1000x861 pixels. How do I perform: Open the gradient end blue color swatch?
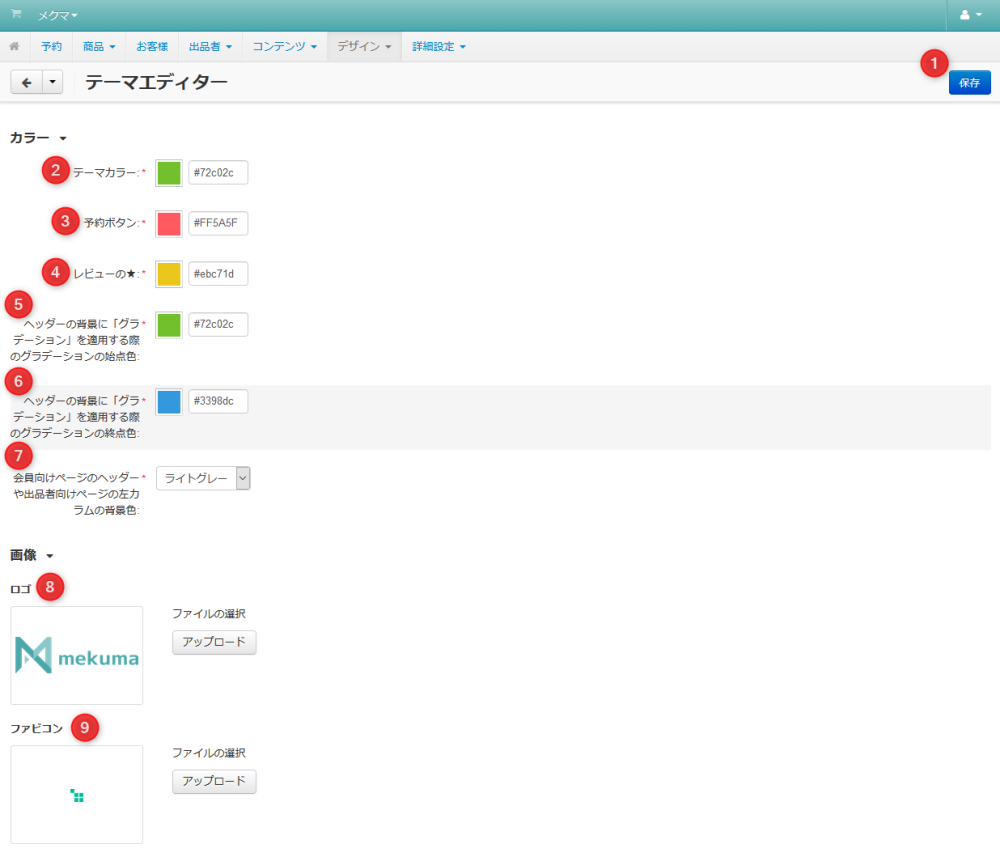pos(169,402)
